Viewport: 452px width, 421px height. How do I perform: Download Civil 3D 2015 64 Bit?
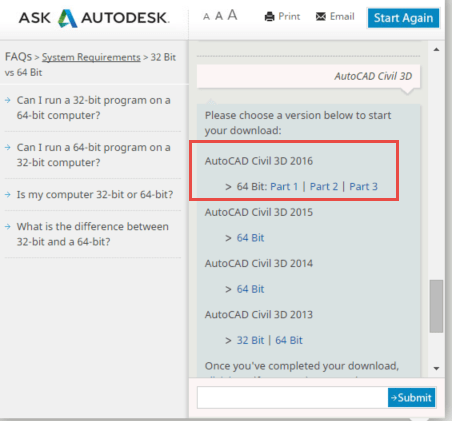click(250, 238)
